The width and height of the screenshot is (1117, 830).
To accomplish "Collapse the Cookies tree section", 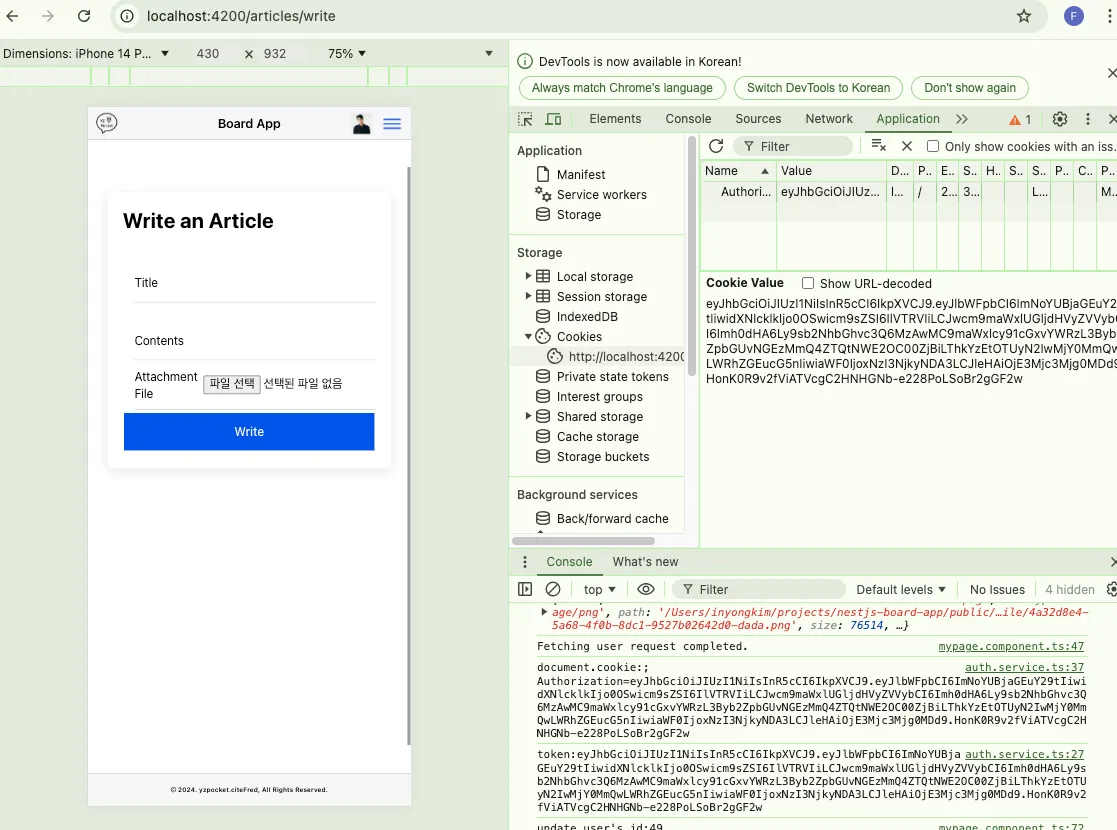I will pos(528,336).
